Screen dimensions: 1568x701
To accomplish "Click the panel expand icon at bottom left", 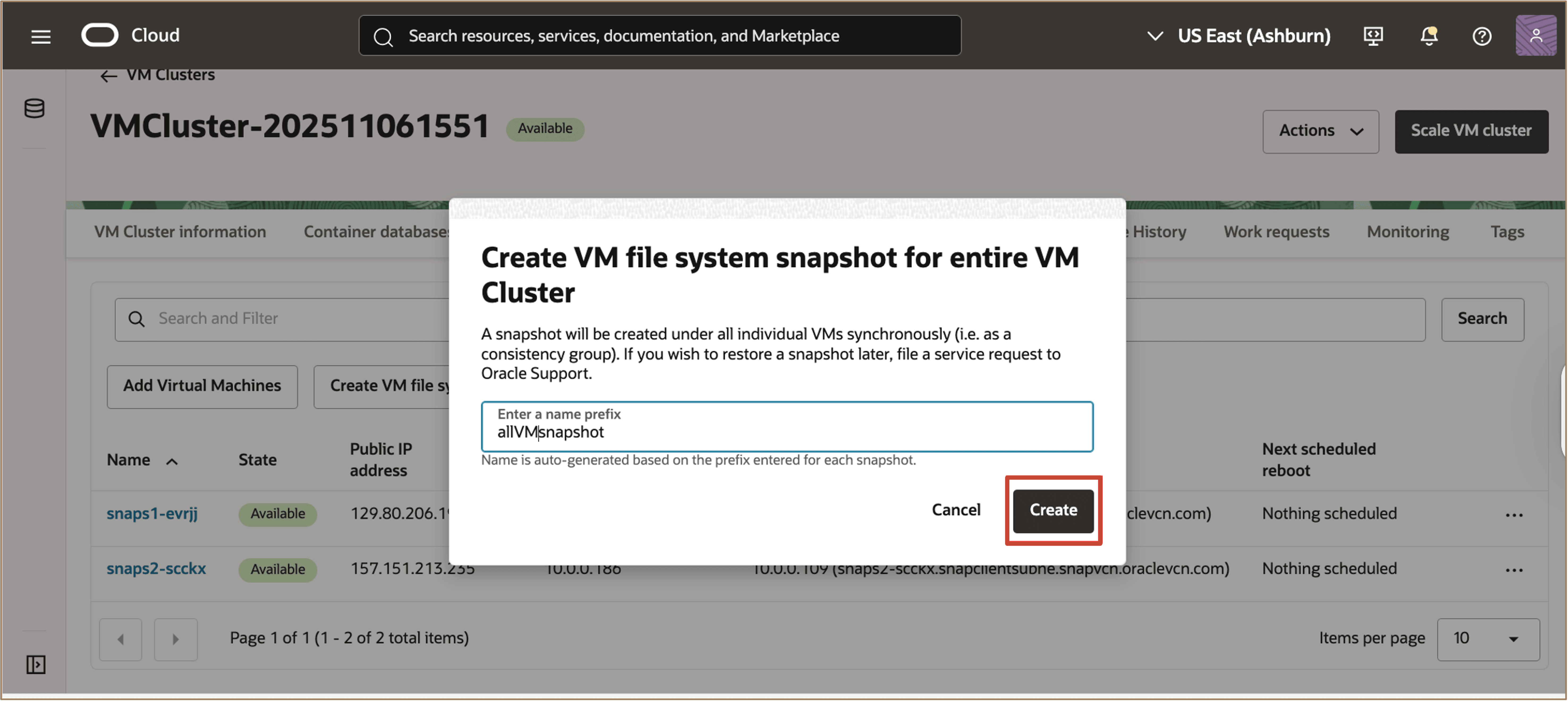I will click(x=35, y=664).
